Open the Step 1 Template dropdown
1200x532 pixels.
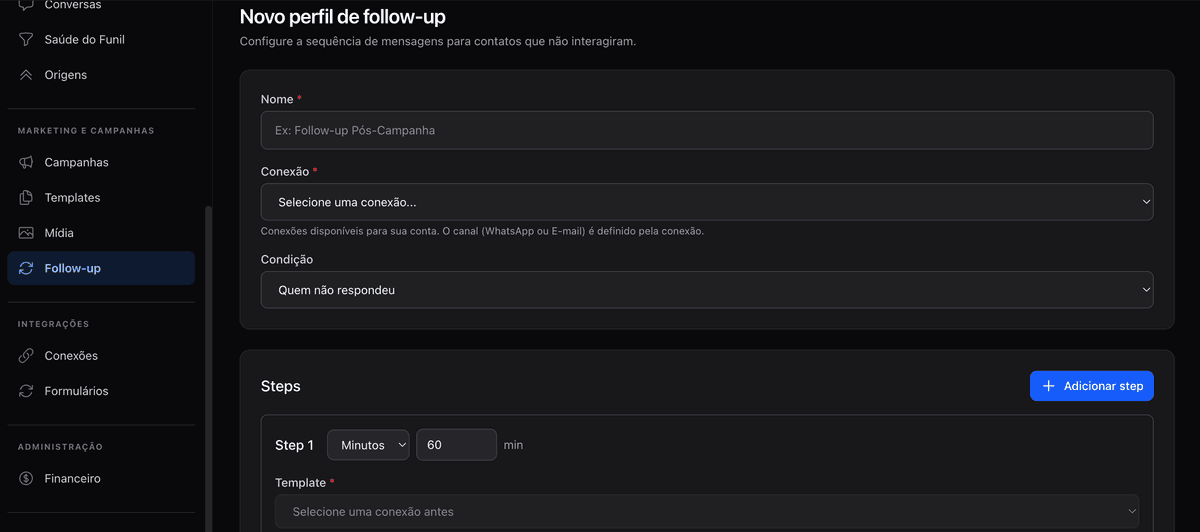[x=706, y=512]
